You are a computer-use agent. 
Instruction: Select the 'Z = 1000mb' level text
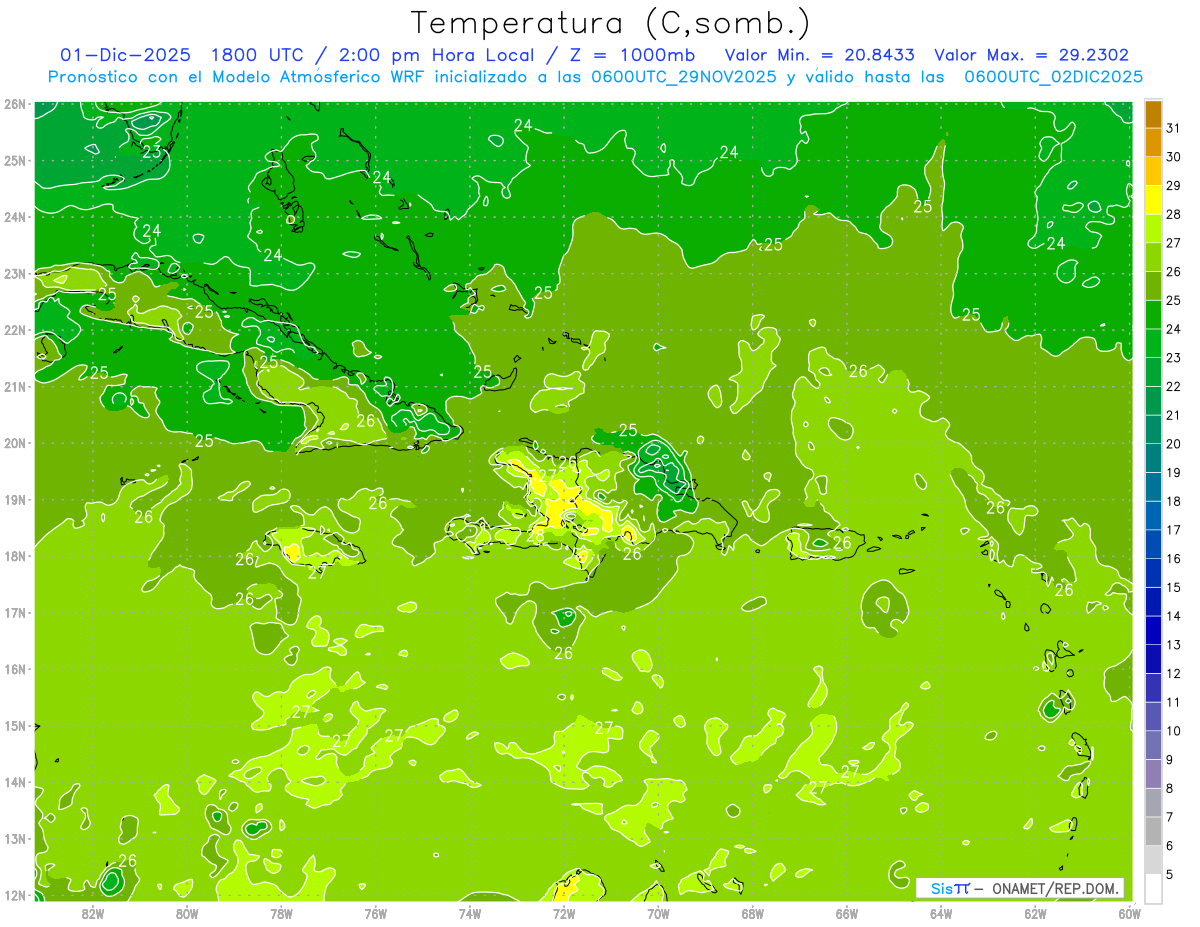tap(630, 55)
